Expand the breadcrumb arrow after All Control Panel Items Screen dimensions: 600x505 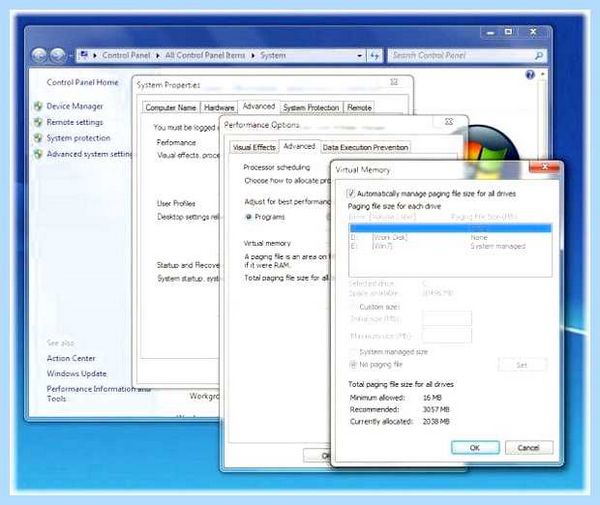click(x=253, y=56)
